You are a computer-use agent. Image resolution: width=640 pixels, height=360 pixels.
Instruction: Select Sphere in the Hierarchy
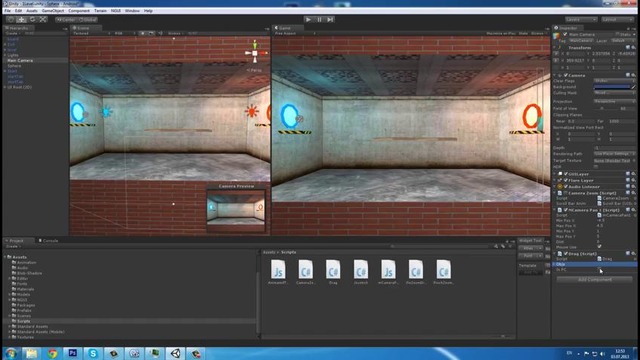(x=14, y=66)
